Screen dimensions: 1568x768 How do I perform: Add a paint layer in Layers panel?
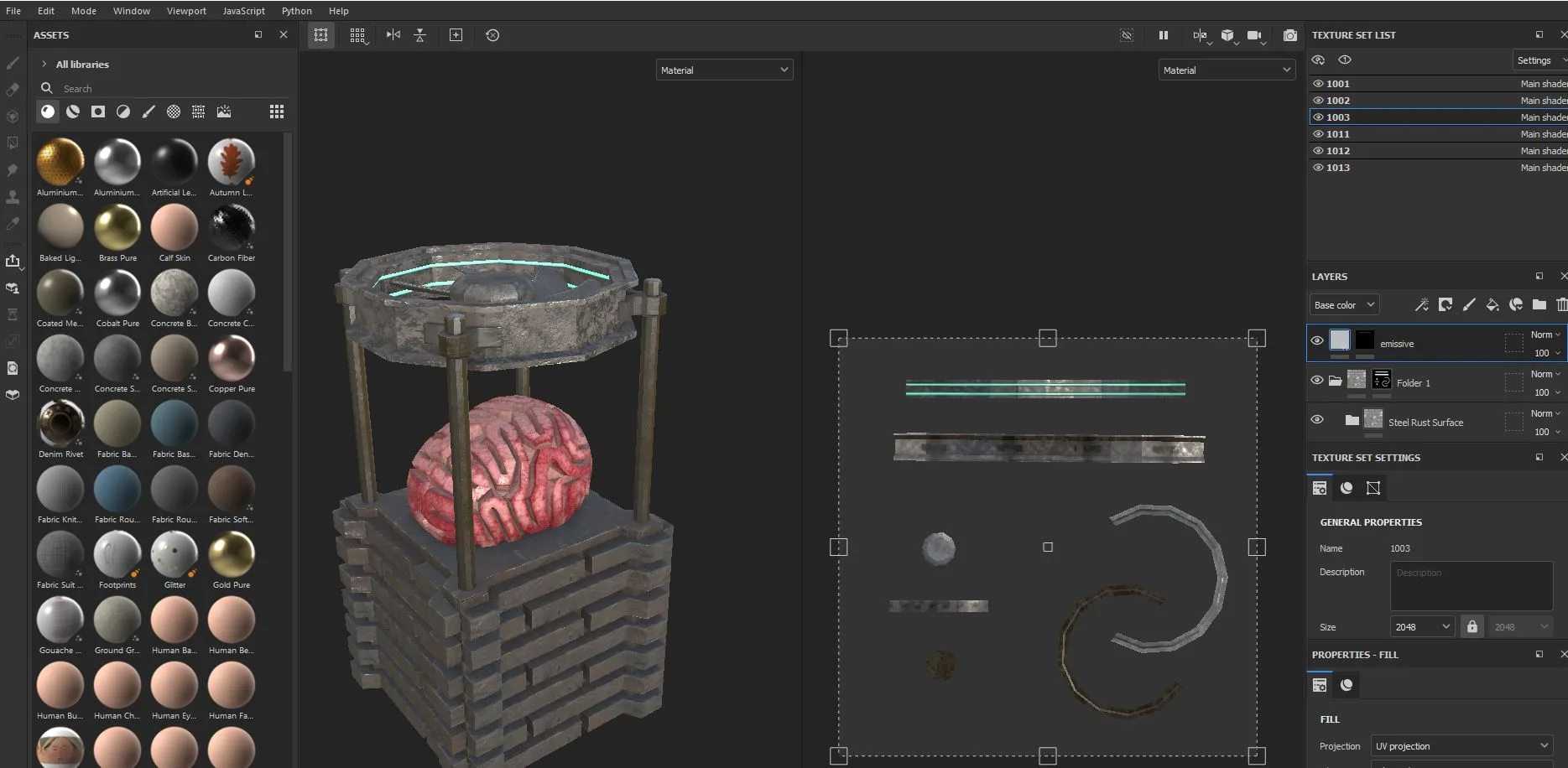coord(1469,305)
